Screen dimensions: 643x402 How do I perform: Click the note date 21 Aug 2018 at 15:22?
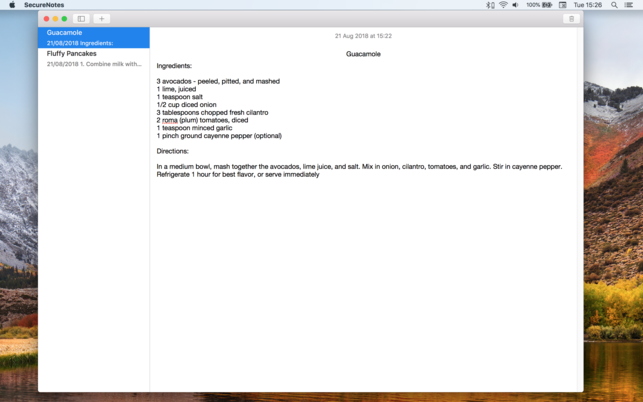click(x=363, y=36)
